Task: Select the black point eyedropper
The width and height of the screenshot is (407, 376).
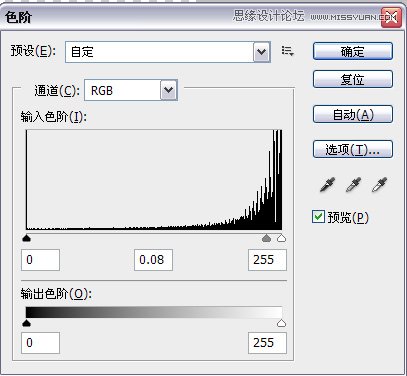Action: pos(327,184)
